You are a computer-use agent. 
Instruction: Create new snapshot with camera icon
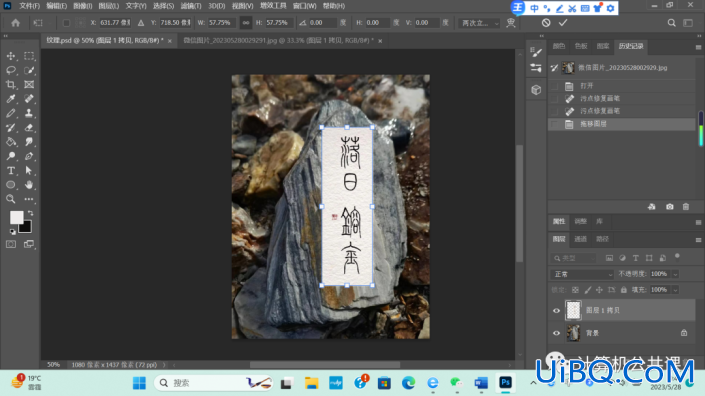[669, 207]
